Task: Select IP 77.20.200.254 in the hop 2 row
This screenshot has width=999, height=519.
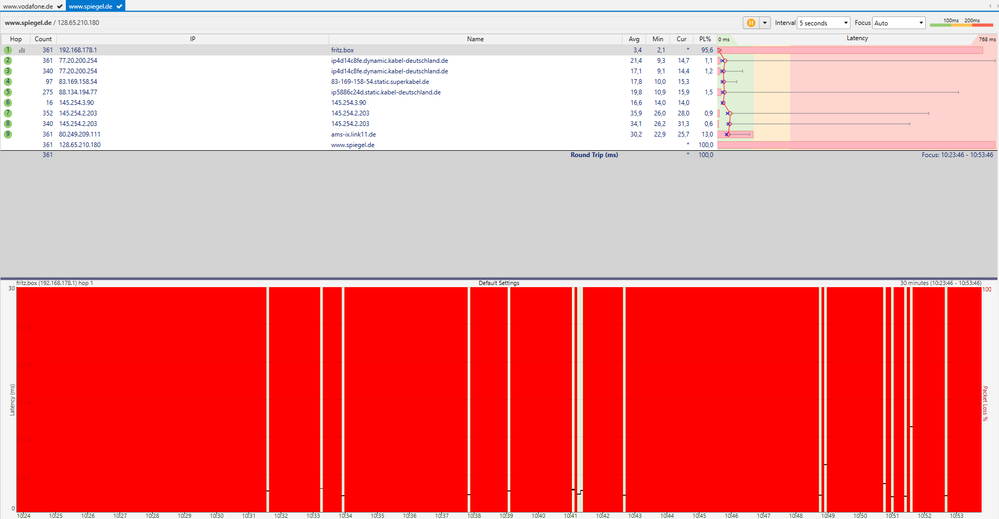Action: [78, 60]
